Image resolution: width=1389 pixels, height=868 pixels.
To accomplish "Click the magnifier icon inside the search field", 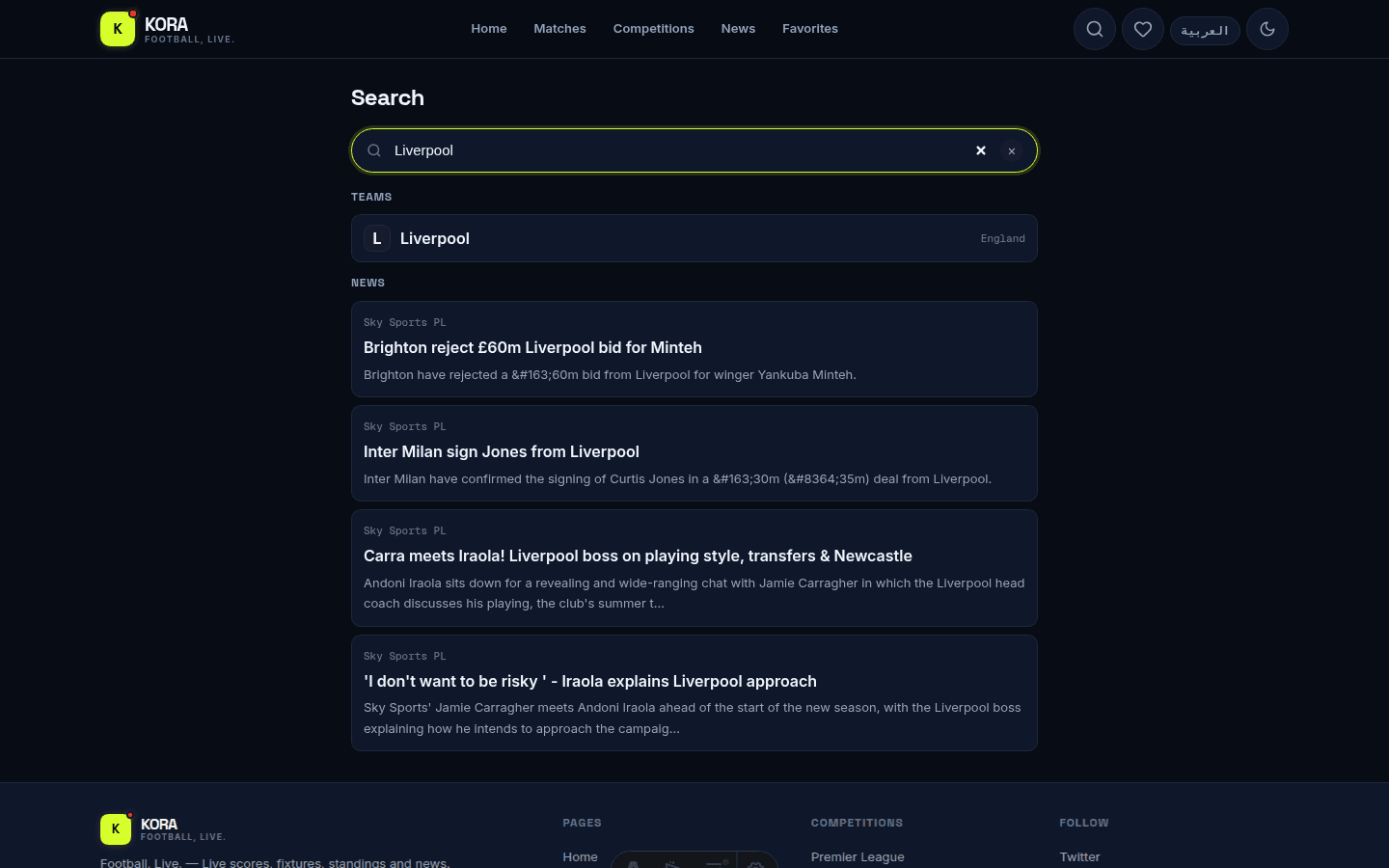I will (374, 150).
